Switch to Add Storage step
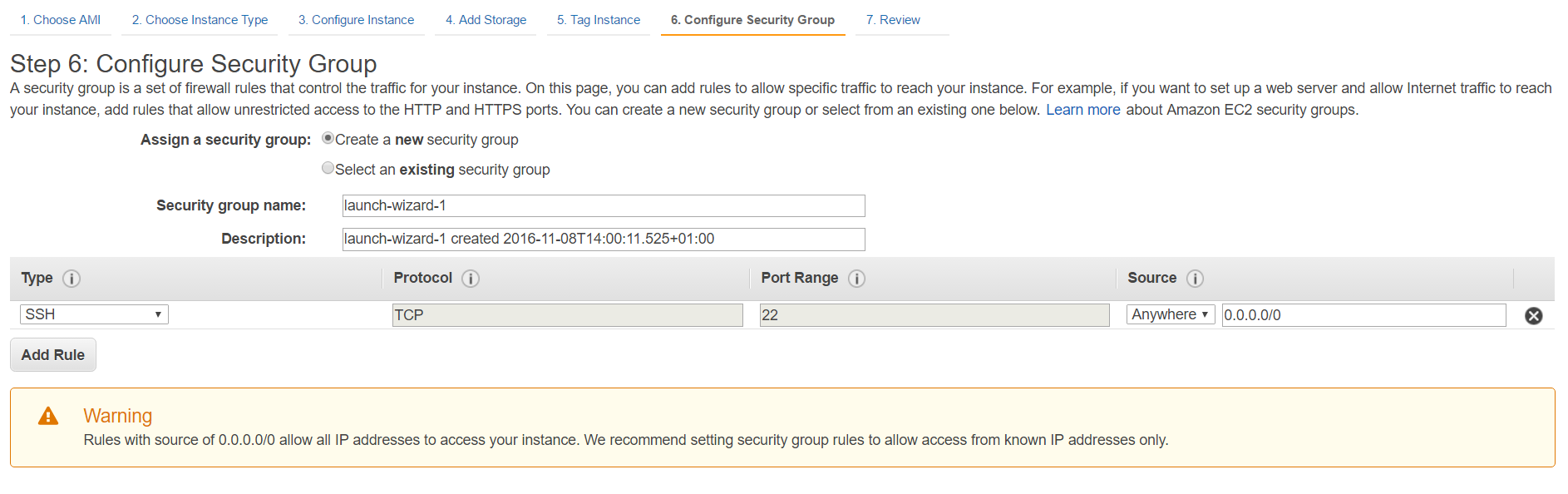Screen dimensions: 1568x494 (486, 20)
